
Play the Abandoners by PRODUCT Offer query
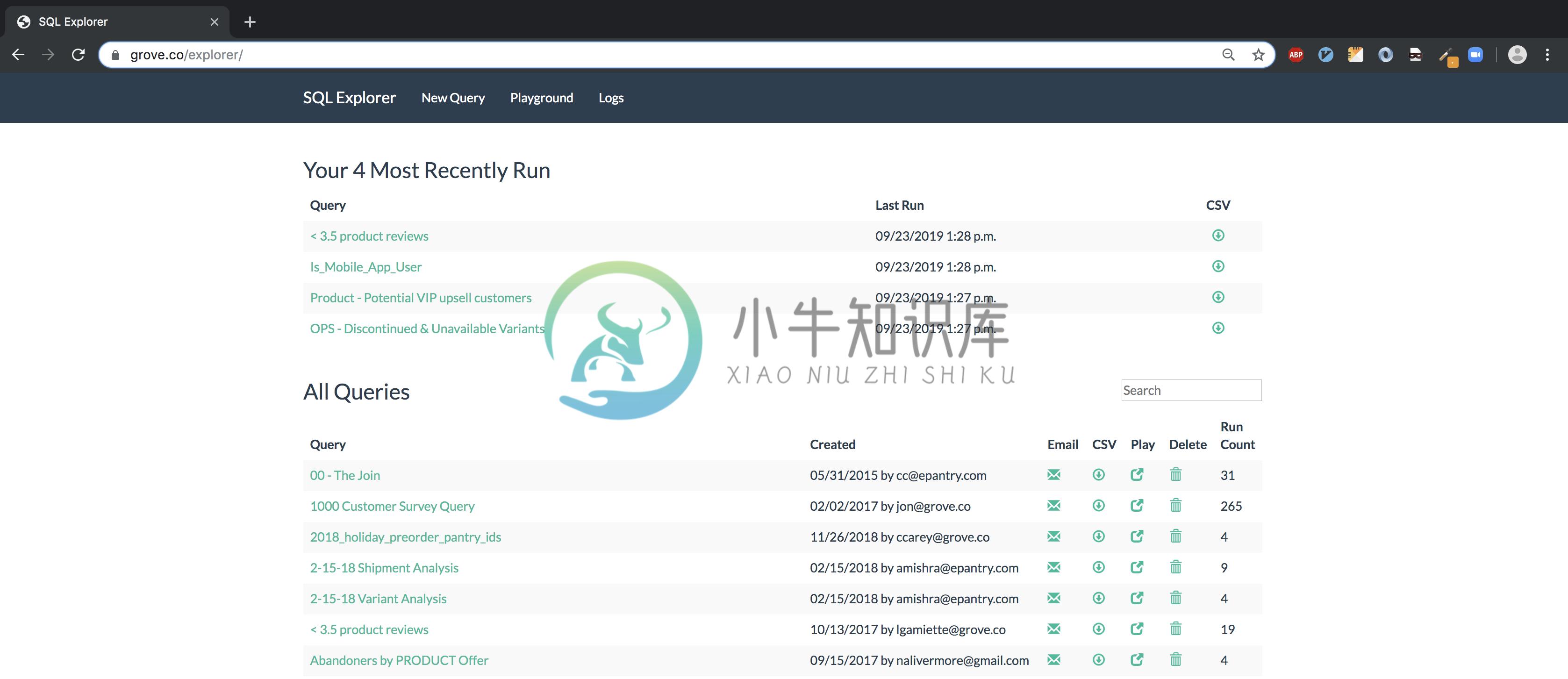tap(1137, 659)
